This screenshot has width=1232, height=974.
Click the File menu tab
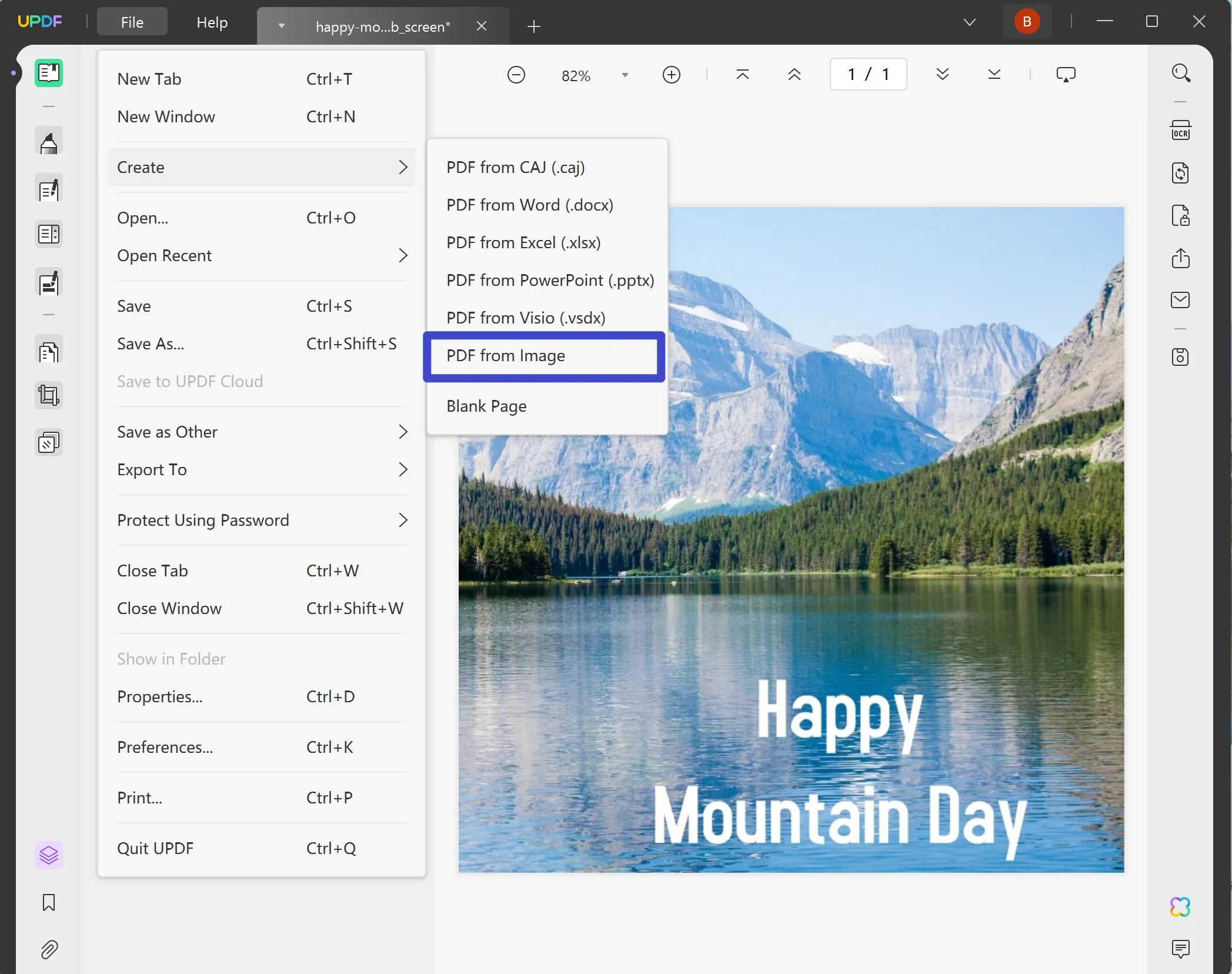[132, 21]
